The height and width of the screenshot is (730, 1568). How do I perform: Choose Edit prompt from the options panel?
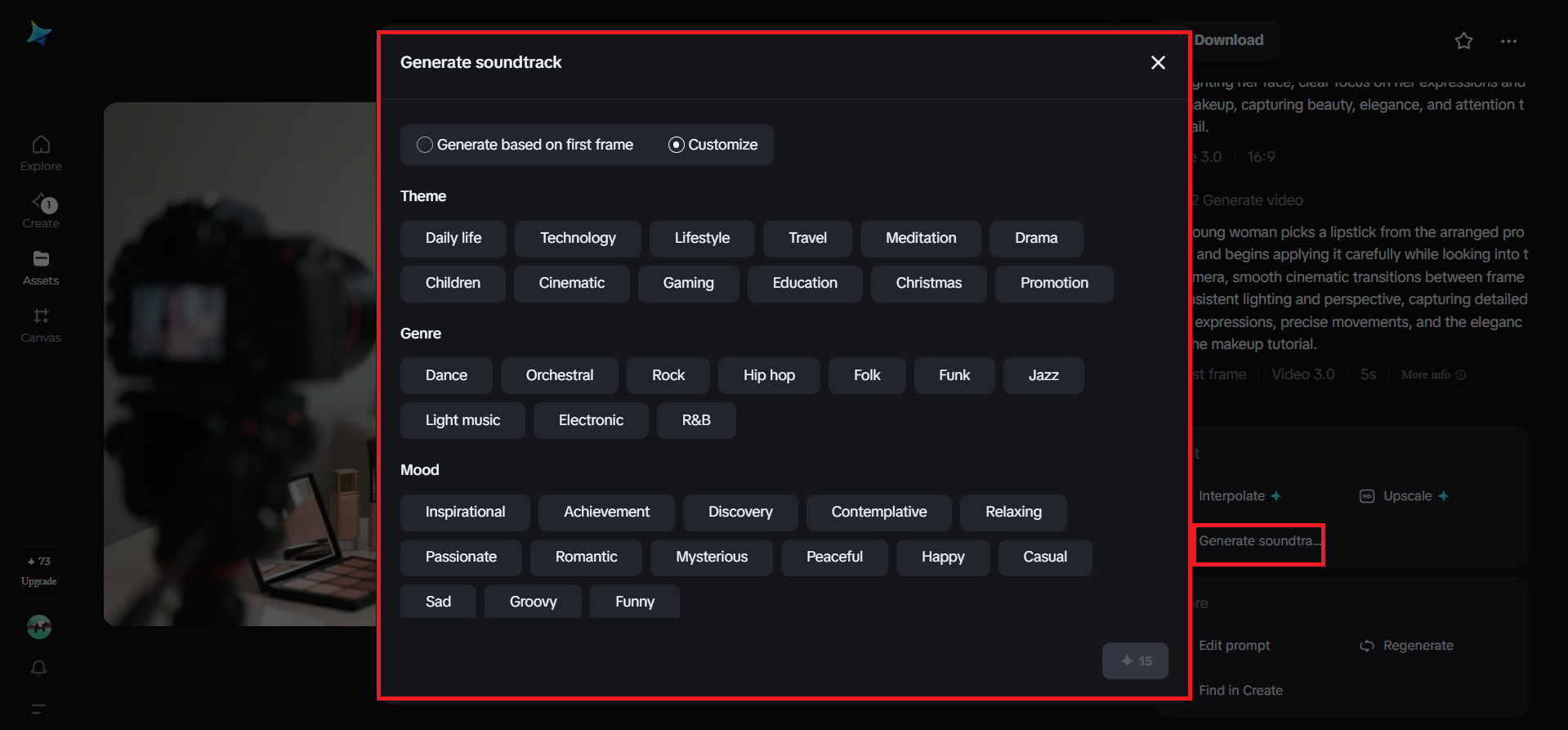click(1234, 645)
